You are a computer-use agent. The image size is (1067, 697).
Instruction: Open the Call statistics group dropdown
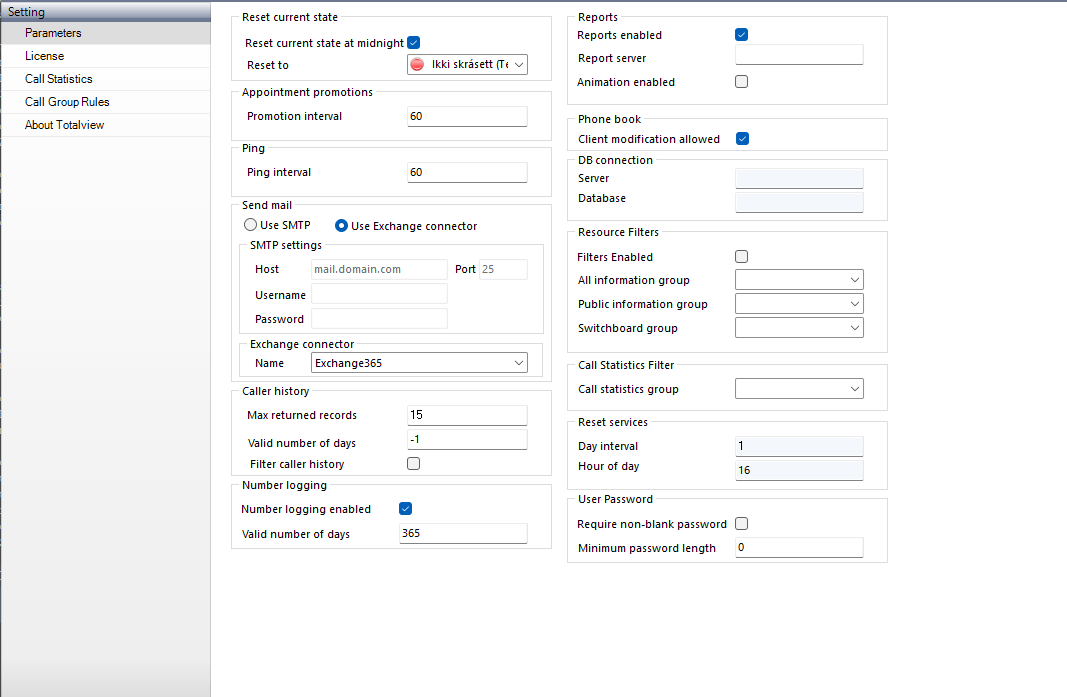point(800,389)
